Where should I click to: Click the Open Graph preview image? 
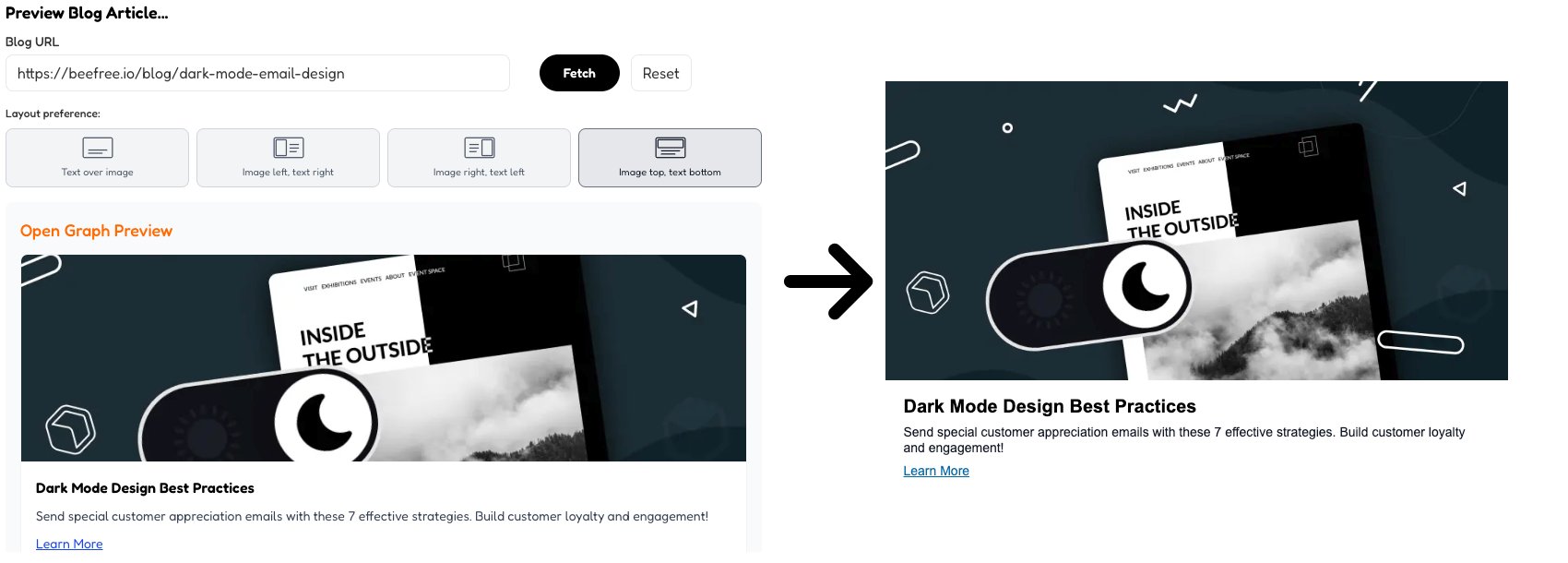pyautogui.click(x=384, y=358)
